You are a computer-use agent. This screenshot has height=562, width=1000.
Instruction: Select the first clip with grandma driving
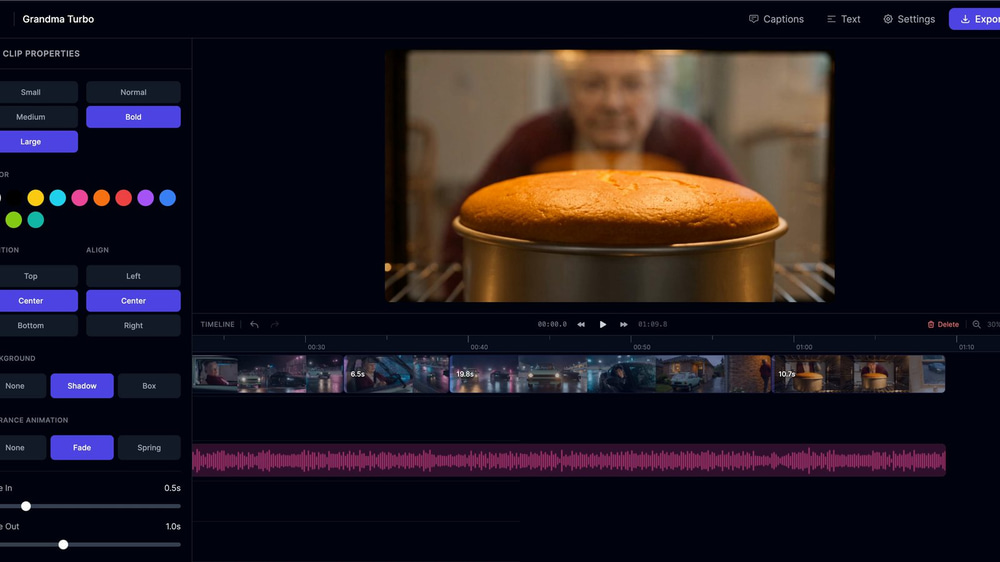[268, 374]
